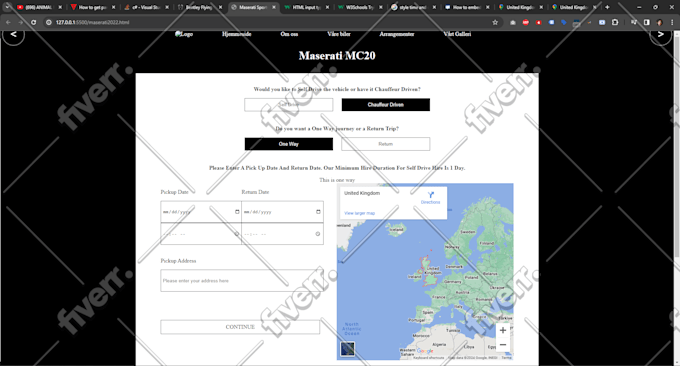Switch to the How to embed tab

tap(466, 7)
